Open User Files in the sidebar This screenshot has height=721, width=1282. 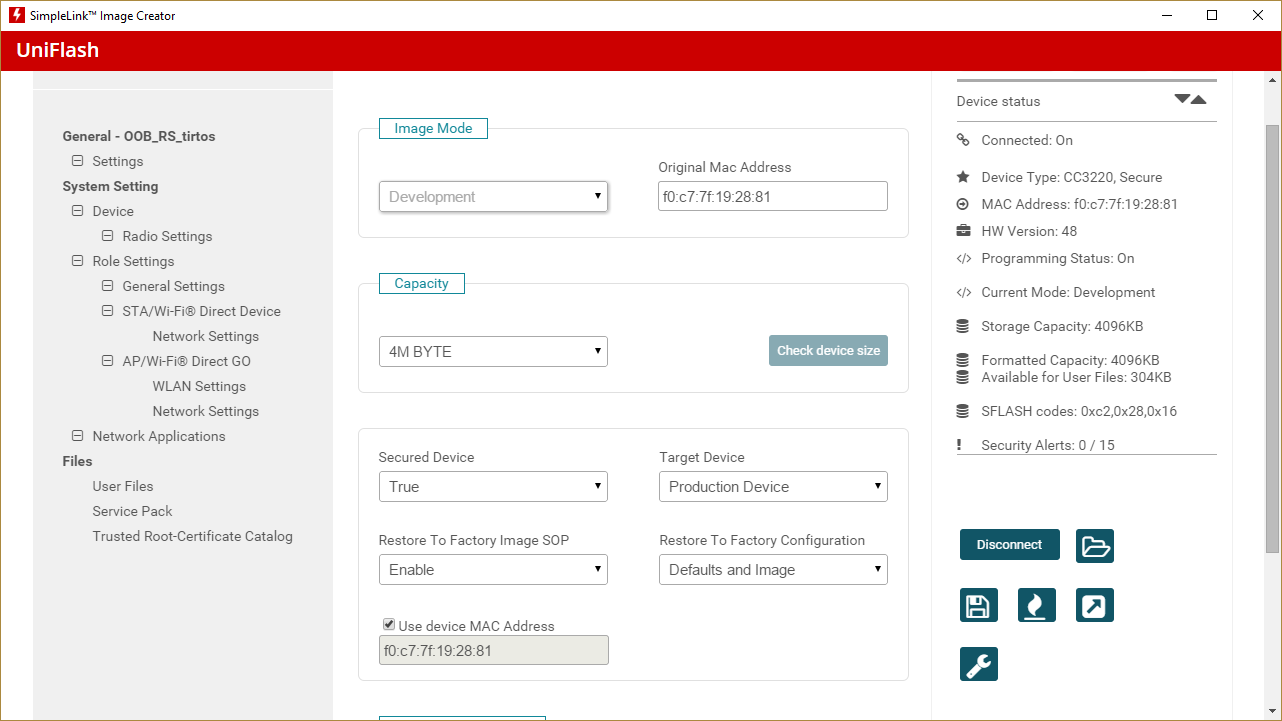pos(123,486)
